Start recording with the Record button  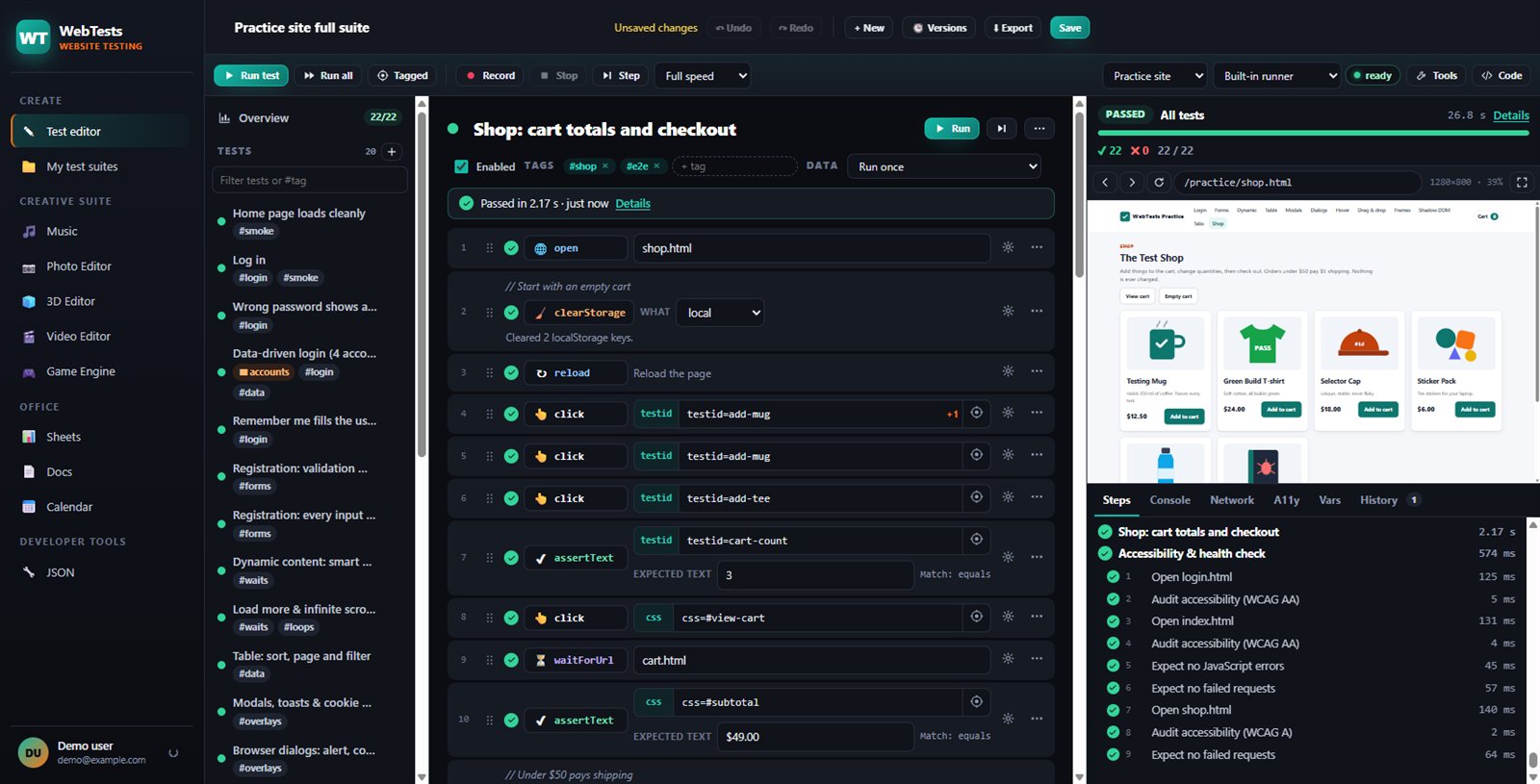(x=490, y=76)
